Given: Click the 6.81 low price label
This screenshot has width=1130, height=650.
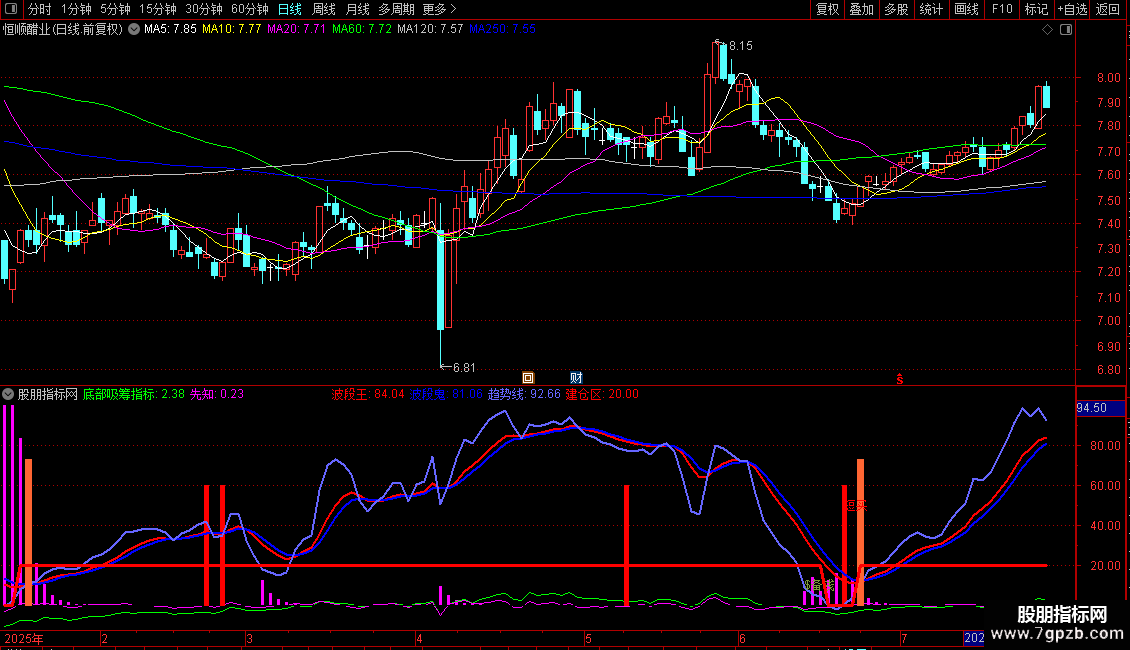Looking at the screenshot, I should click(x=464, y=368).
